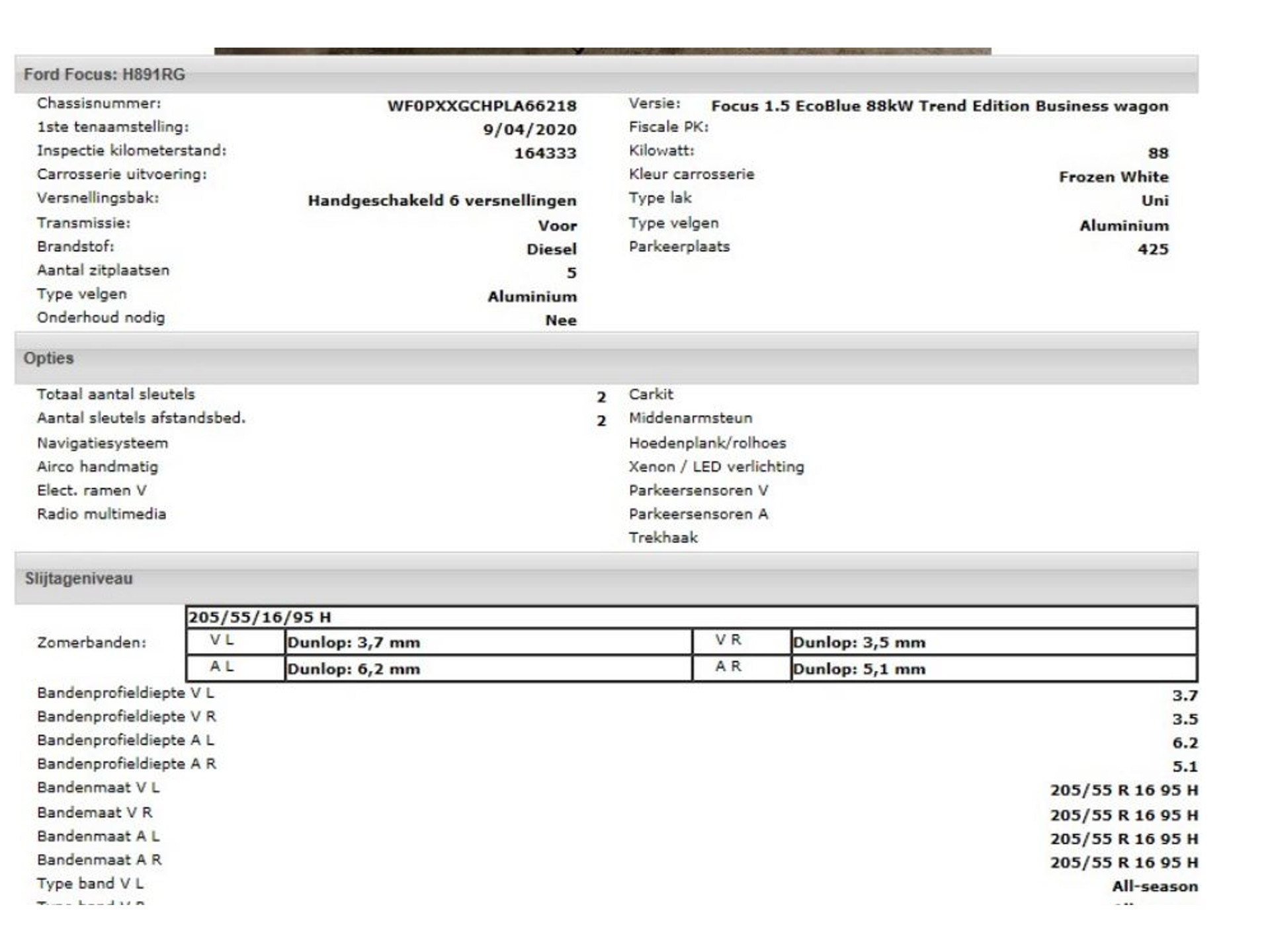Click the tyre size cell 205/55/16/95 H
Viewport: 1270px width, 952px height.
click(x=691, y=617)
